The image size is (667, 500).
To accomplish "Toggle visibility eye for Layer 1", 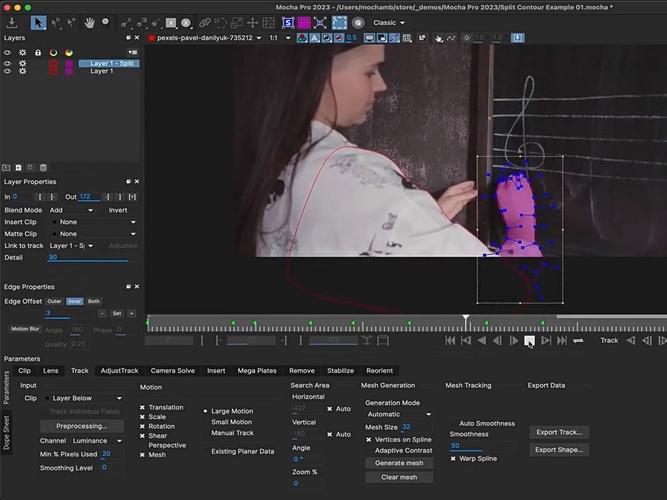I will (x=7, y=71).
